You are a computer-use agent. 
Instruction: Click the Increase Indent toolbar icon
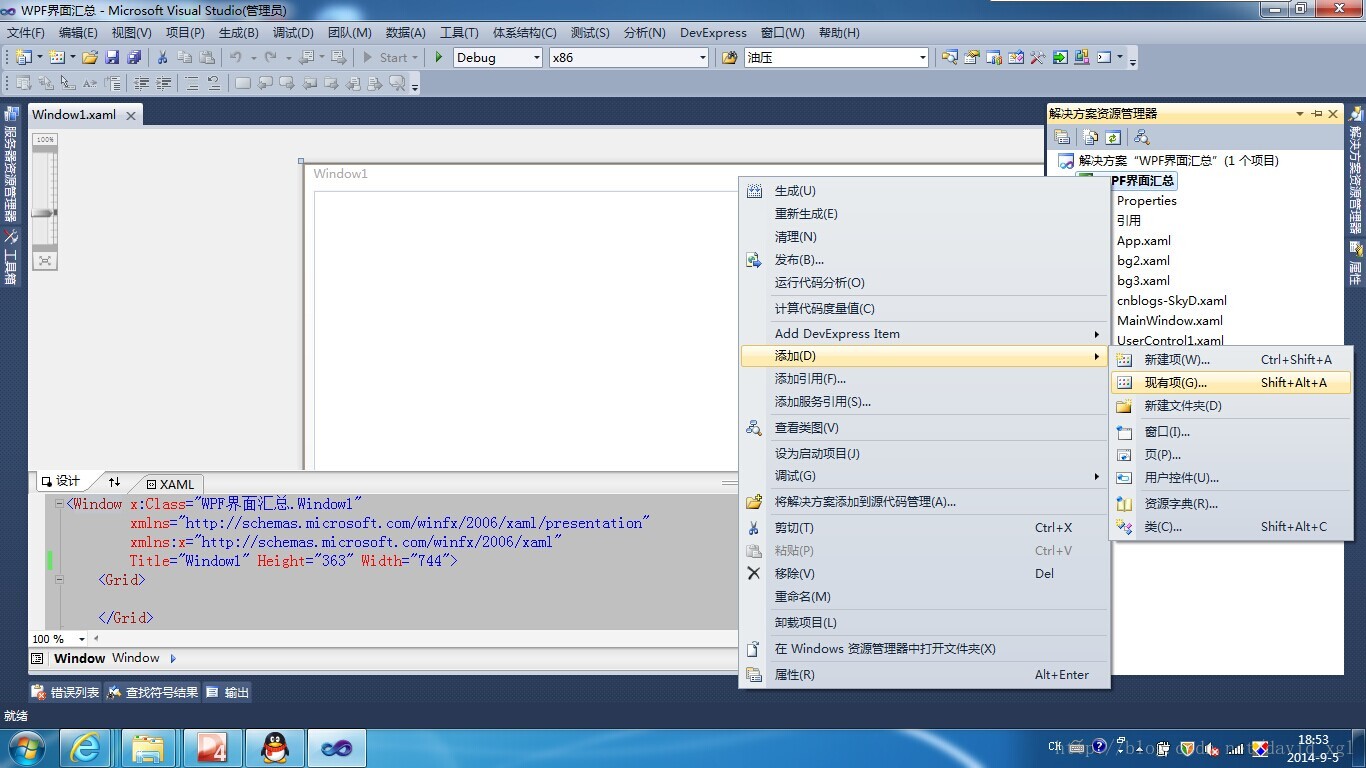click(x=163, y=83)
